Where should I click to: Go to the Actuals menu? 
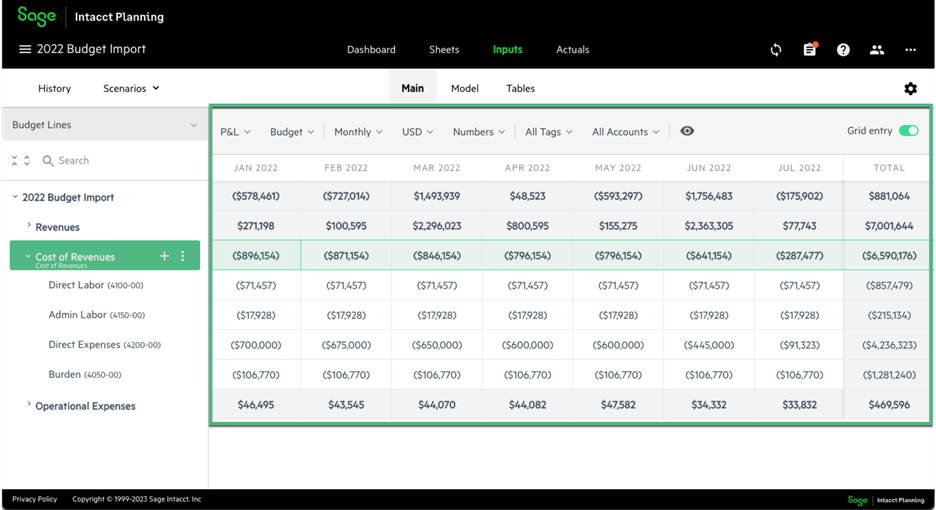pos(572,50)
